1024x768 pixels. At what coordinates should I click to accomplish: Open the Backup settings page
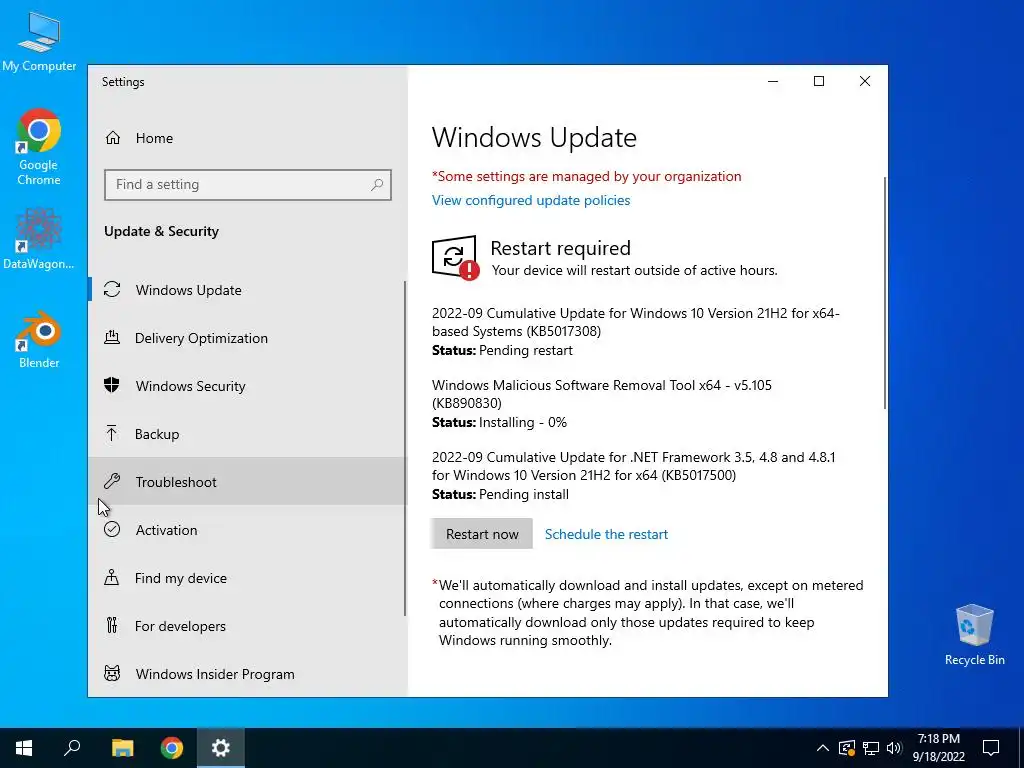pos(247,434)
